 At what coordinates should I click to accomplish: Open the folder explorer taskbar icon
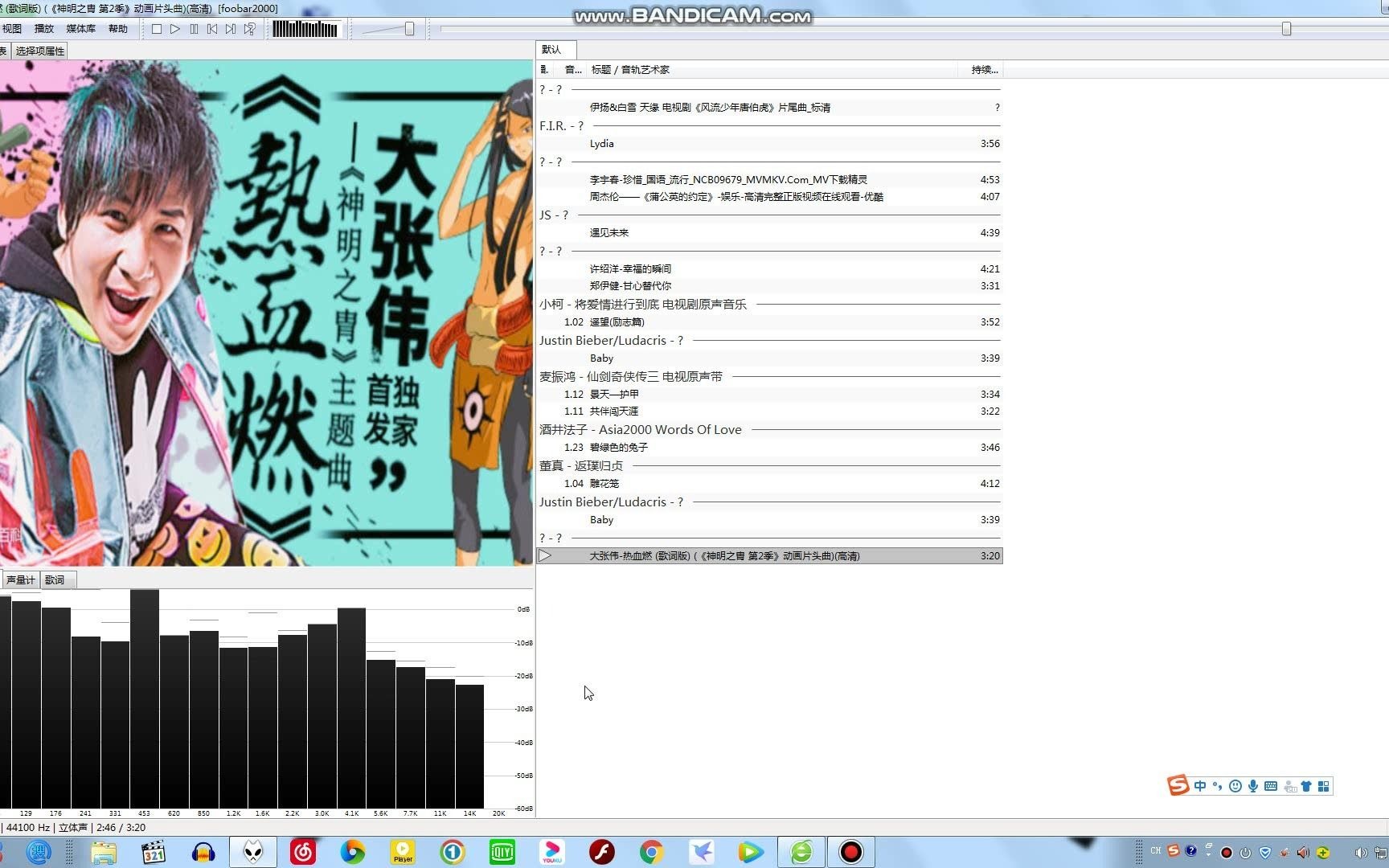pos(104,852)
